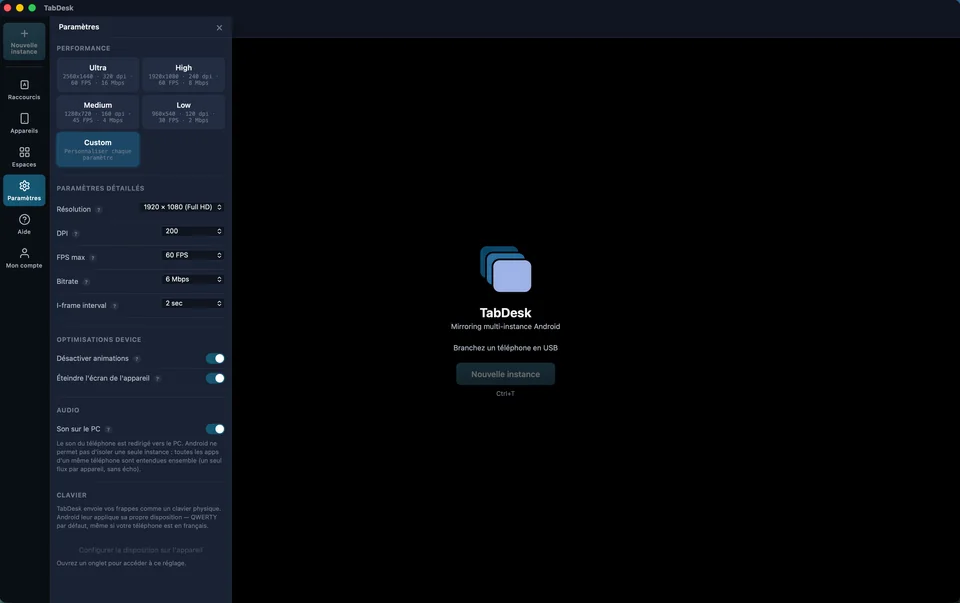Click the PARAMÈTRES DÉTAILLÉS heading
The image size is (960, 603).
click(100, 189)
